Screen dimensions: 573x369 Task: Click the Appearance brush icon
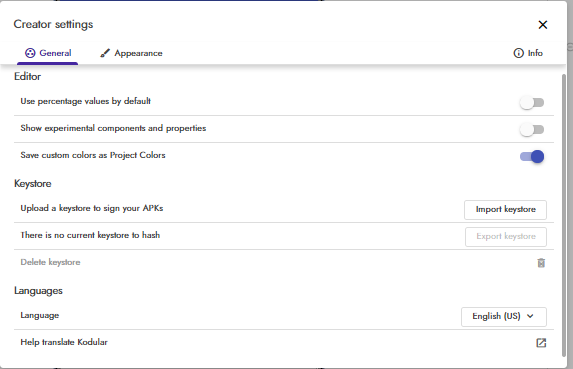[x=105, y=53]
